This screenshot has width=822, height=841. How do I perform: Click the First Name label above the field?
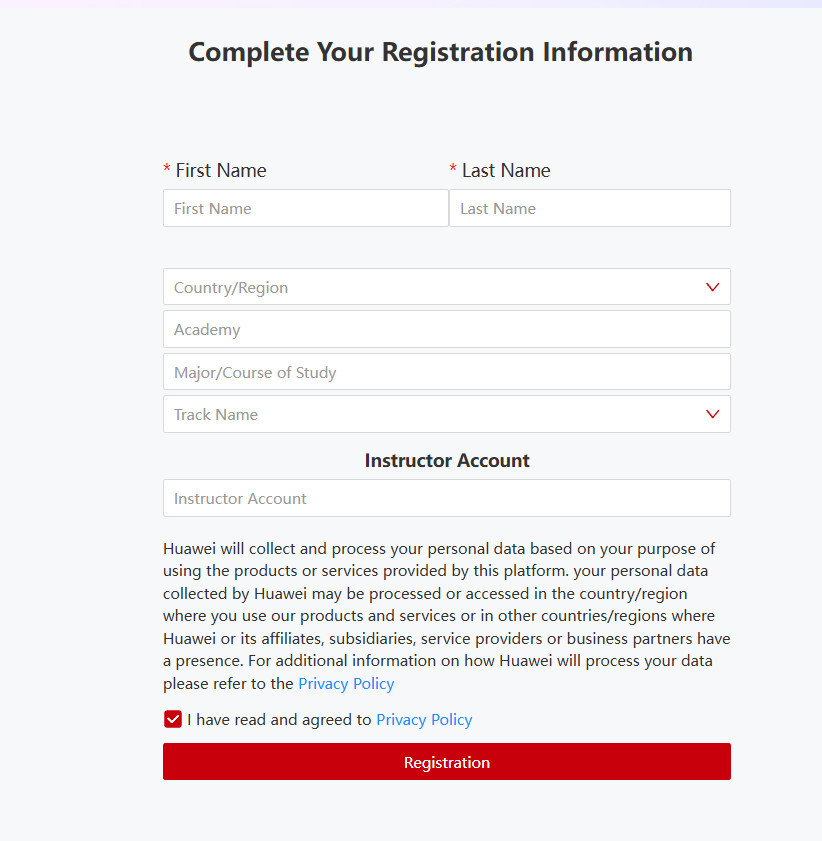coord(221,170)
